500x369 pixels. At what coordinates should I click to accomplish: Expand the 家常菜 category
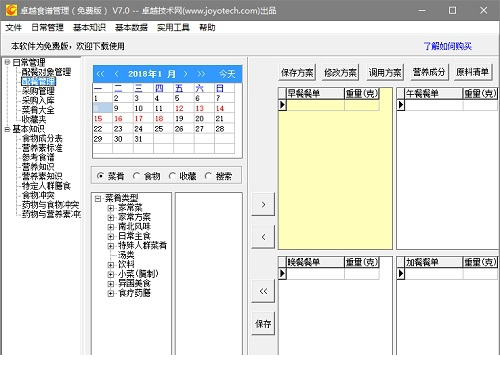tap(111, 208)
